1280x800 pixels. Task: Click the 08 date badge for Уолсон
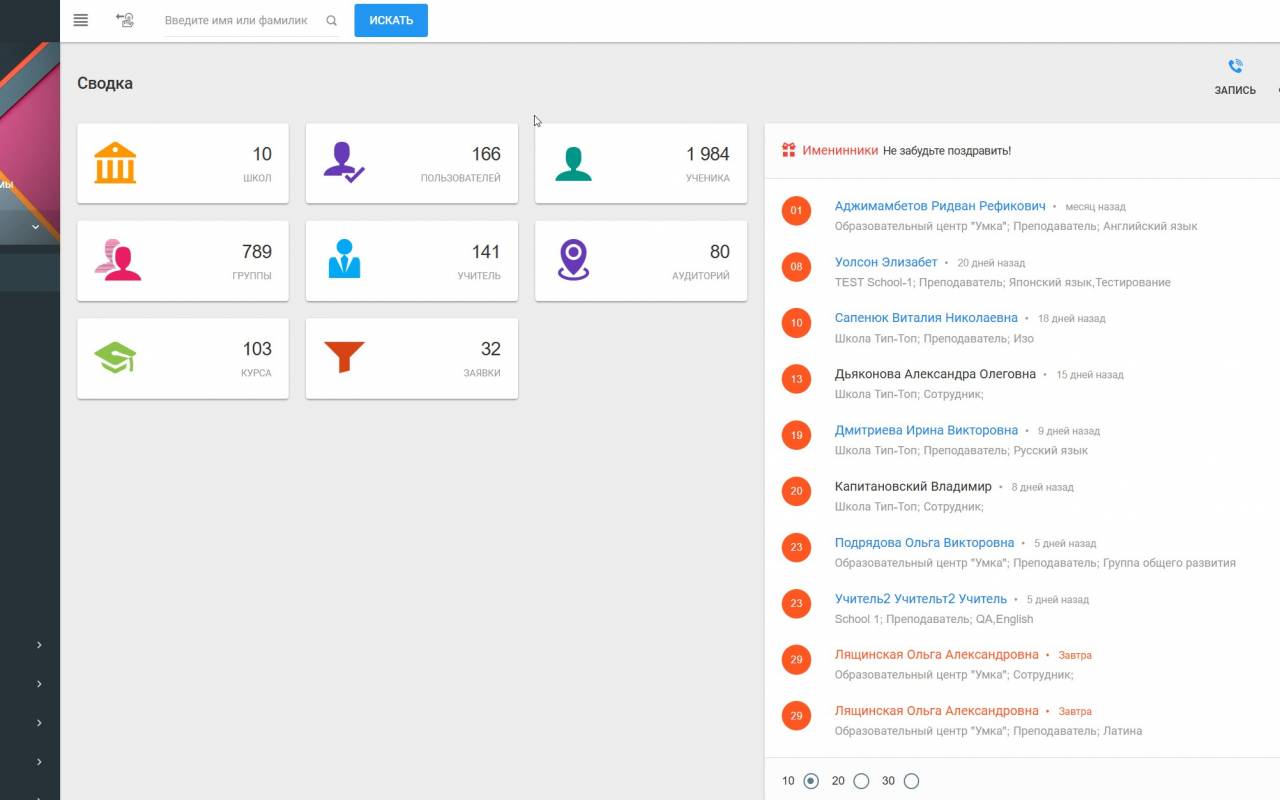(796, 267)
